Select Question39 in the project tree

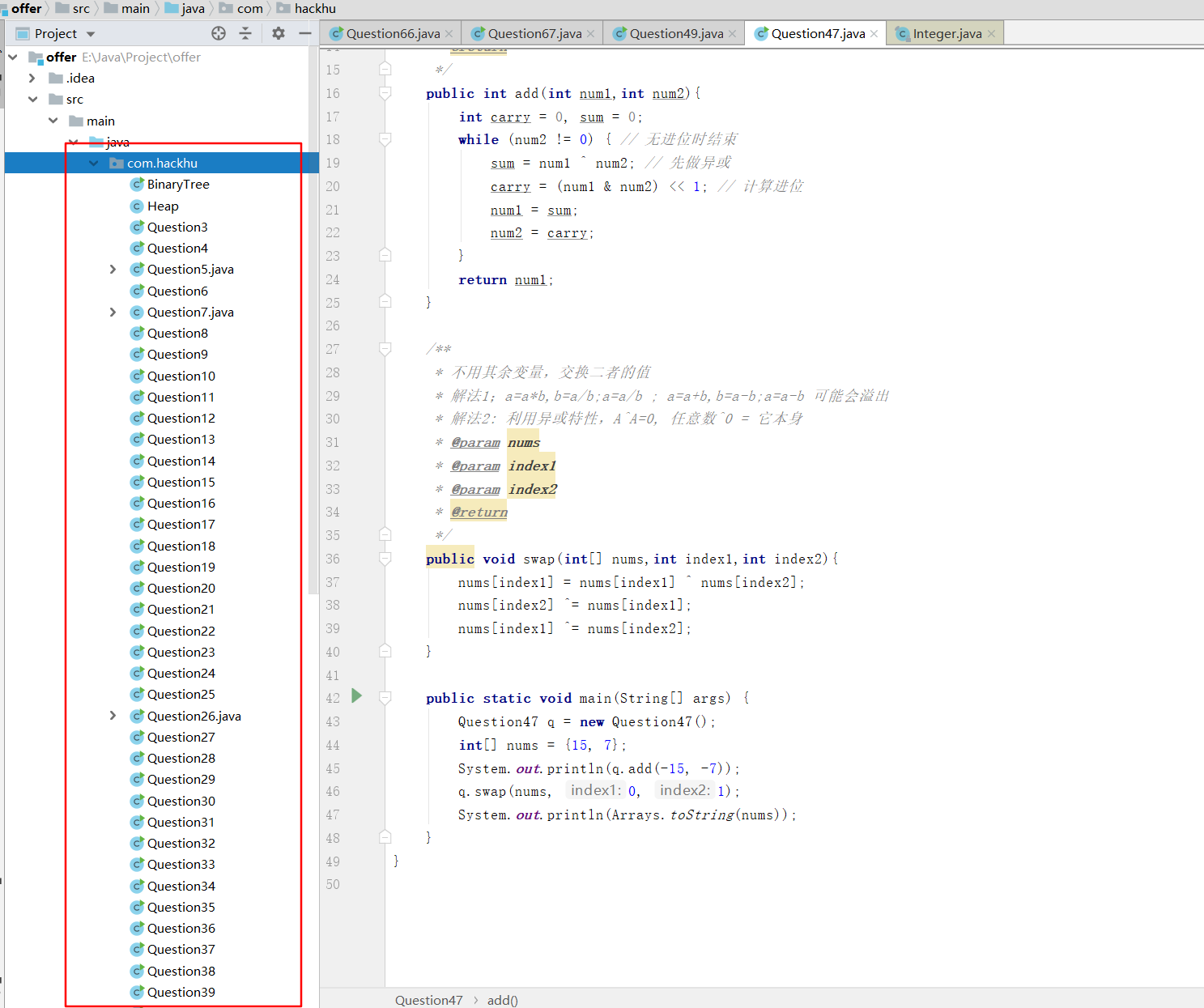(x=181, y=992)
